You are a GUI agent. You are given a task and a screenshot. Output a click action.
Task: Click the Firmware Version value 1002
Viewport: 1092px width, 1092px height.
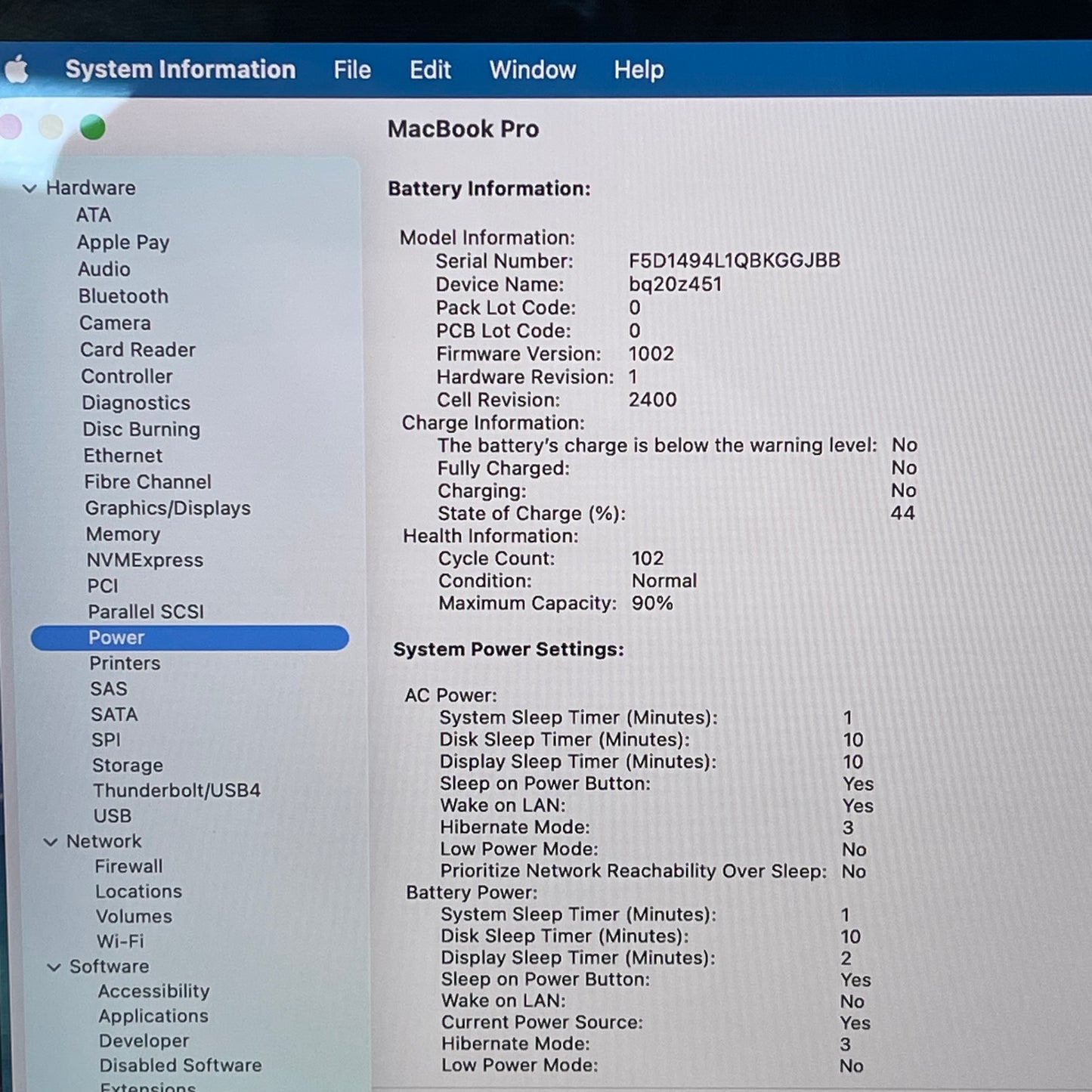651,354
